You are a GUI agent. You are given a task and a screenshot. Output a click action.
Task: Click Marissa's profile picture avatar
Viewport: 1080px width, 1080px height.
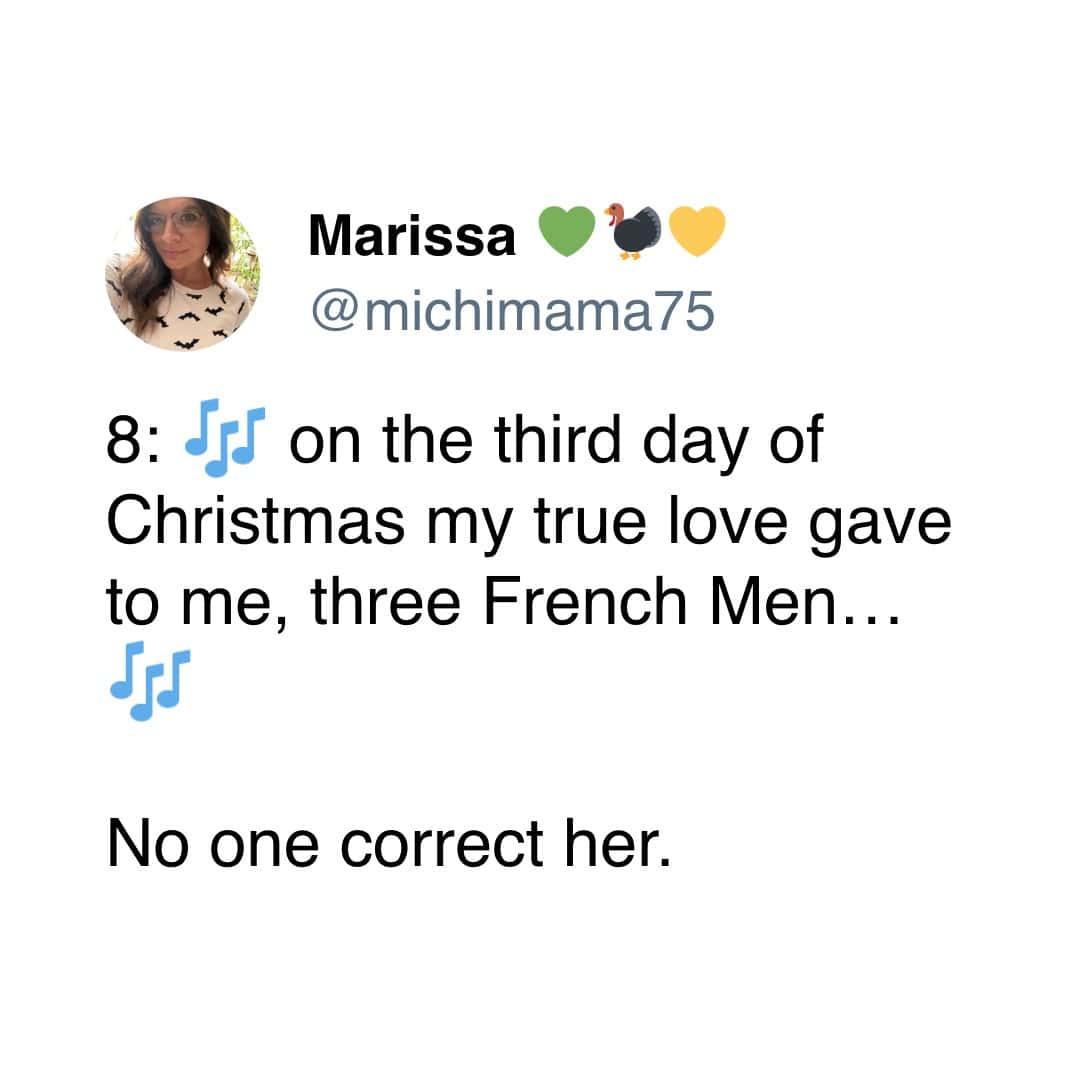click(x=182, y=273)
